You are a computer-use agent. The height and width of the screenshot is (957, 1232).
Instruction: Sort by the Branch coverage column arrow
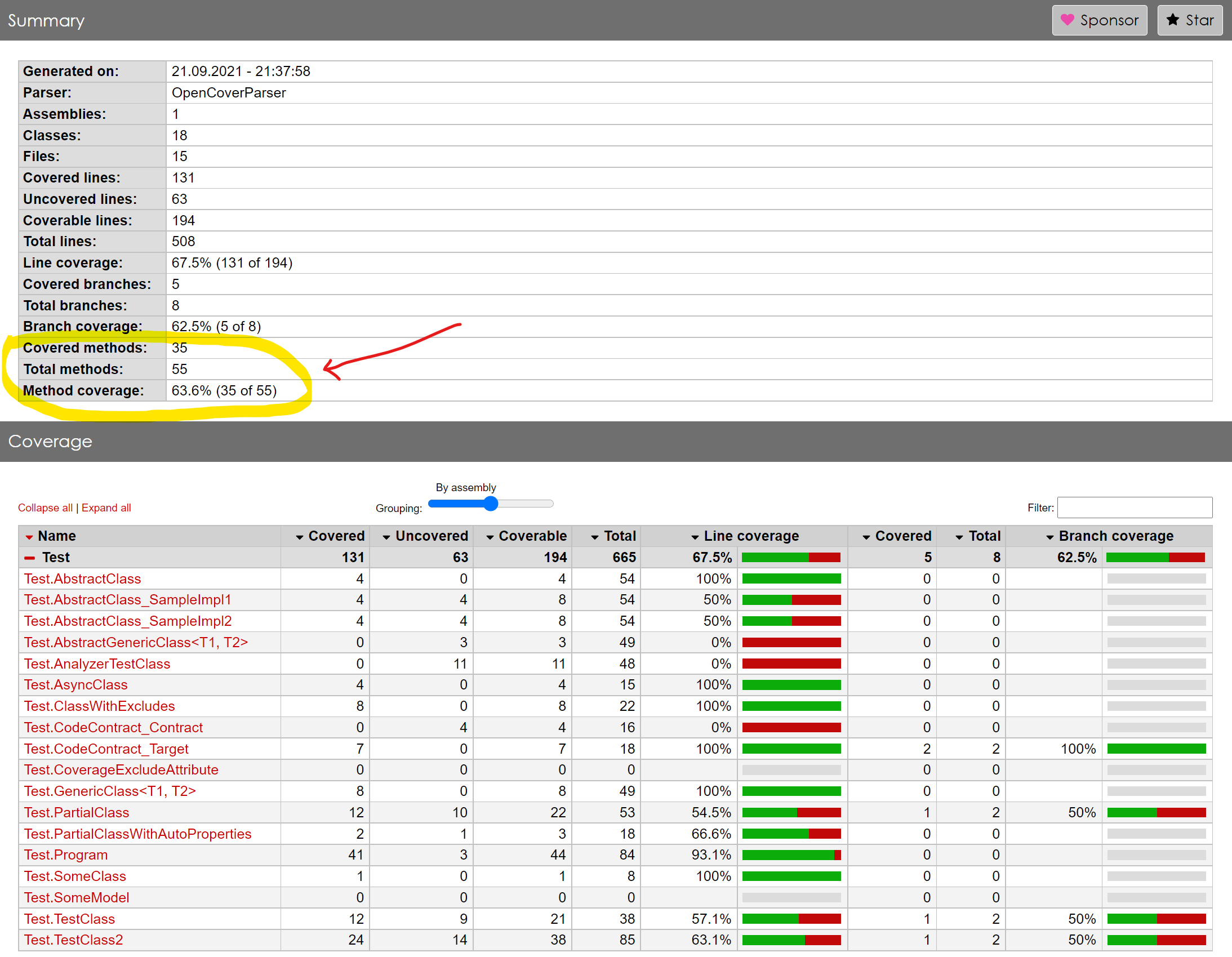(1050, 536)
